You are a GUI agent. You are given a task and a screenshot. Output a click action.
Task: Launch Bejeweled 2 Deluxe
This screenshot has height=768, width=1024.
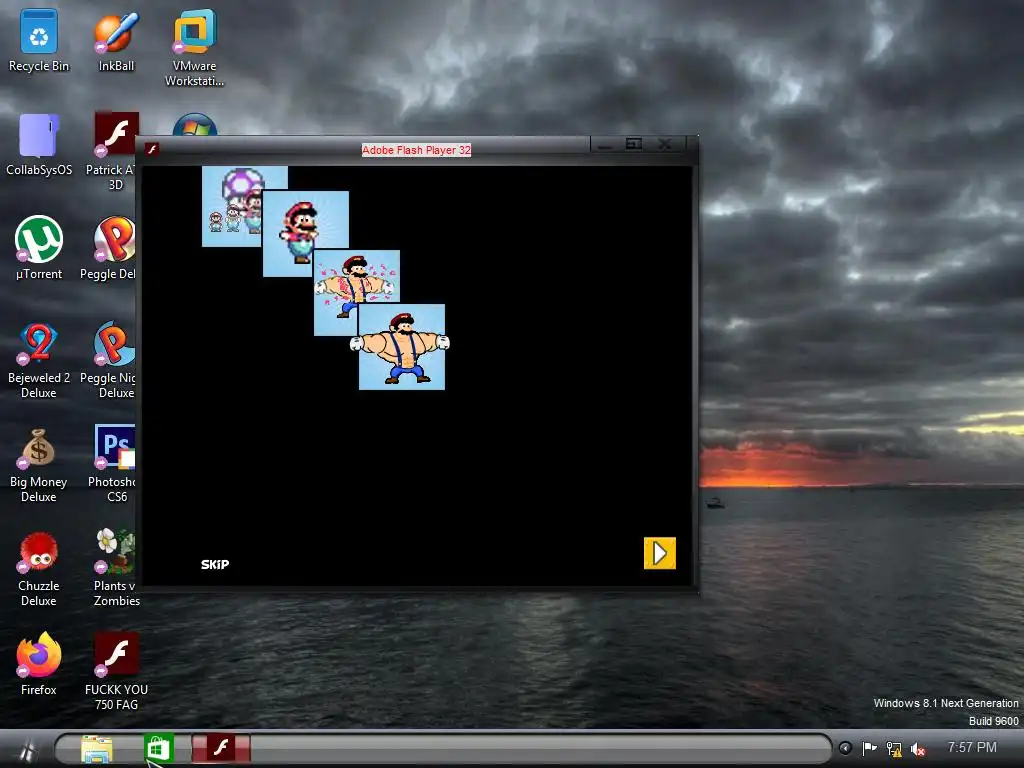(39, 360)
